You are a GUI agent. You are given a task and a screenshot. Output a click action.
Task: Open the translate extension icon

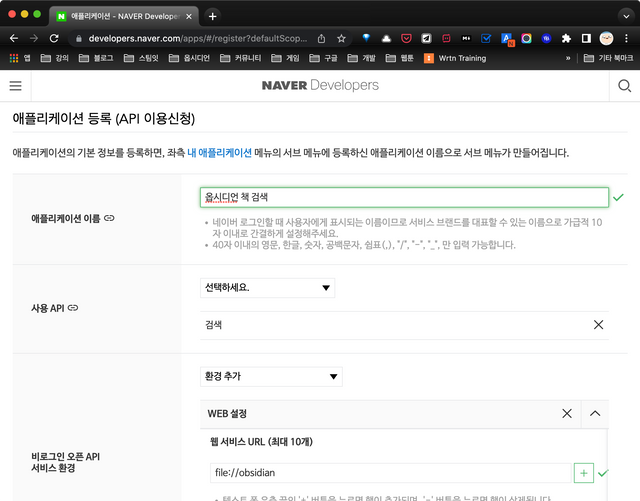pyautogui.click(x=507, y=39)
